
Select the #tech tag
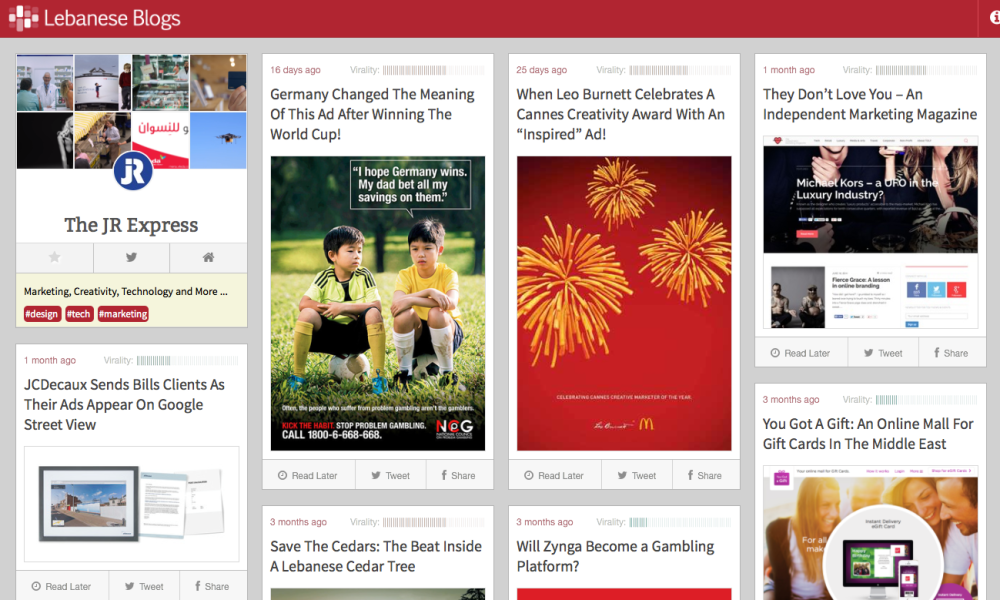pyautogui.click(x=79, y=314)
